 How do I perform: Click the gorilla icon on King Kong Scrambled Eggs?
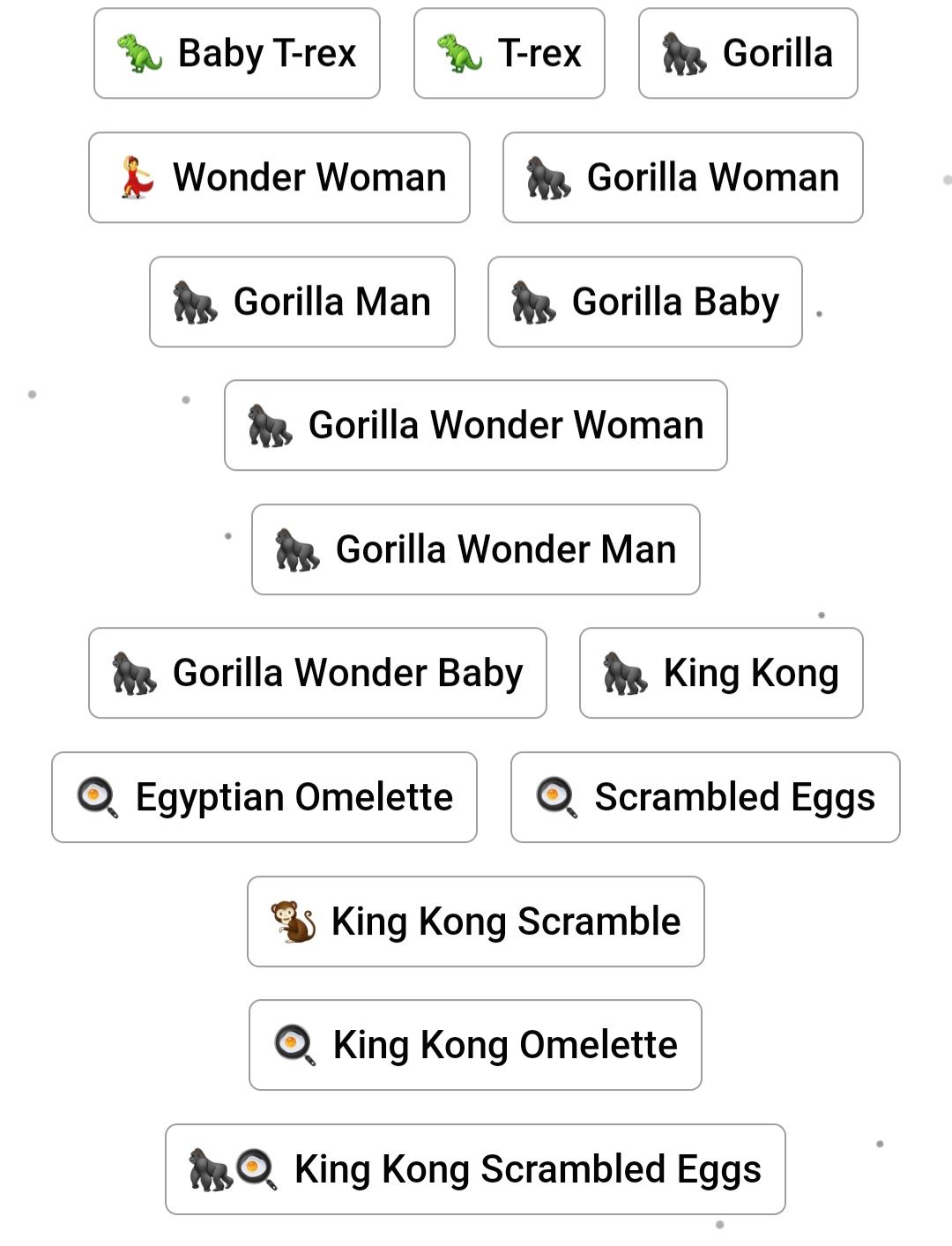point(210,1169)
